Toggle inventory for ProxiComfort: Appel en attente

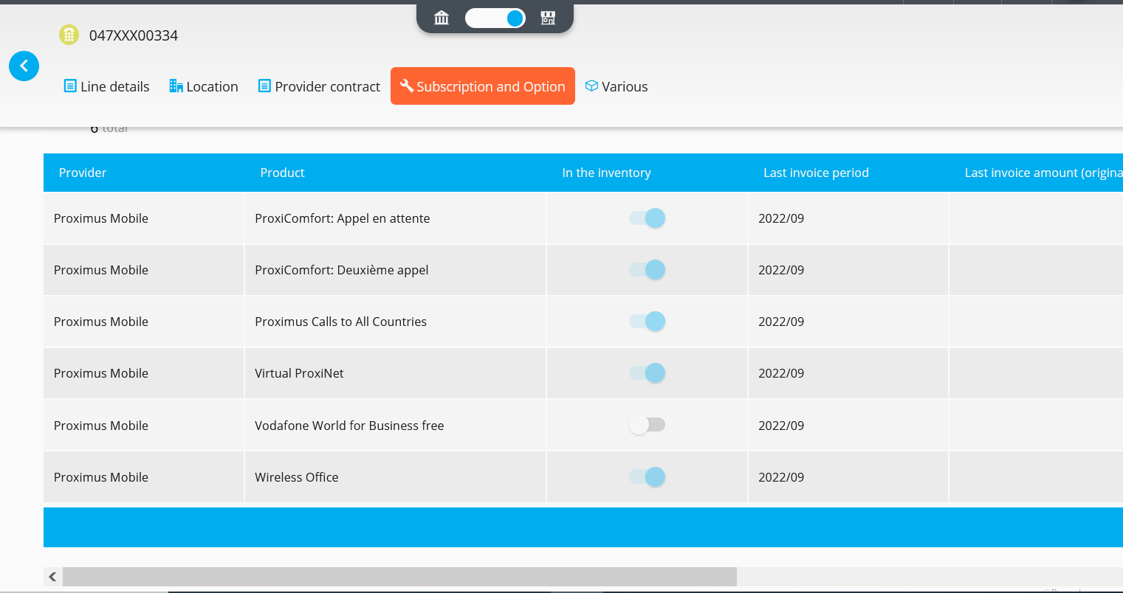[x=647, y=218]
